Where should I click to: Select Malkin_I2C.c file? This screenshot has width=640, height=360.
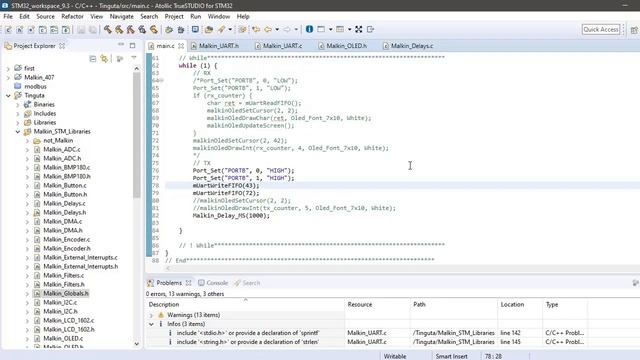point(60,302)
